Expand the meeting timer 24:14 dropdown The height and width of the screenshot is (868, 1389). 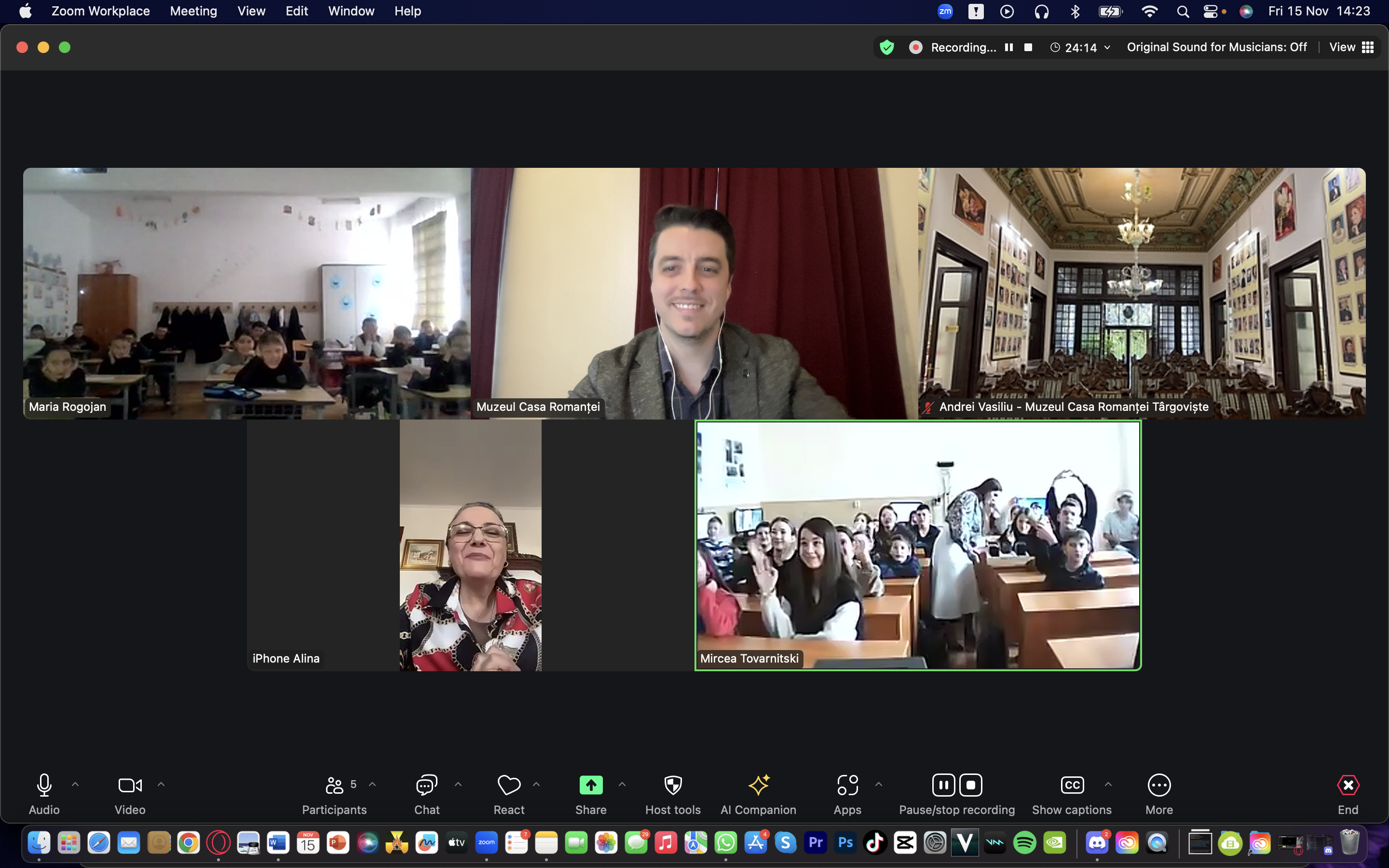pyautogui.click(x=1107, y=48)
